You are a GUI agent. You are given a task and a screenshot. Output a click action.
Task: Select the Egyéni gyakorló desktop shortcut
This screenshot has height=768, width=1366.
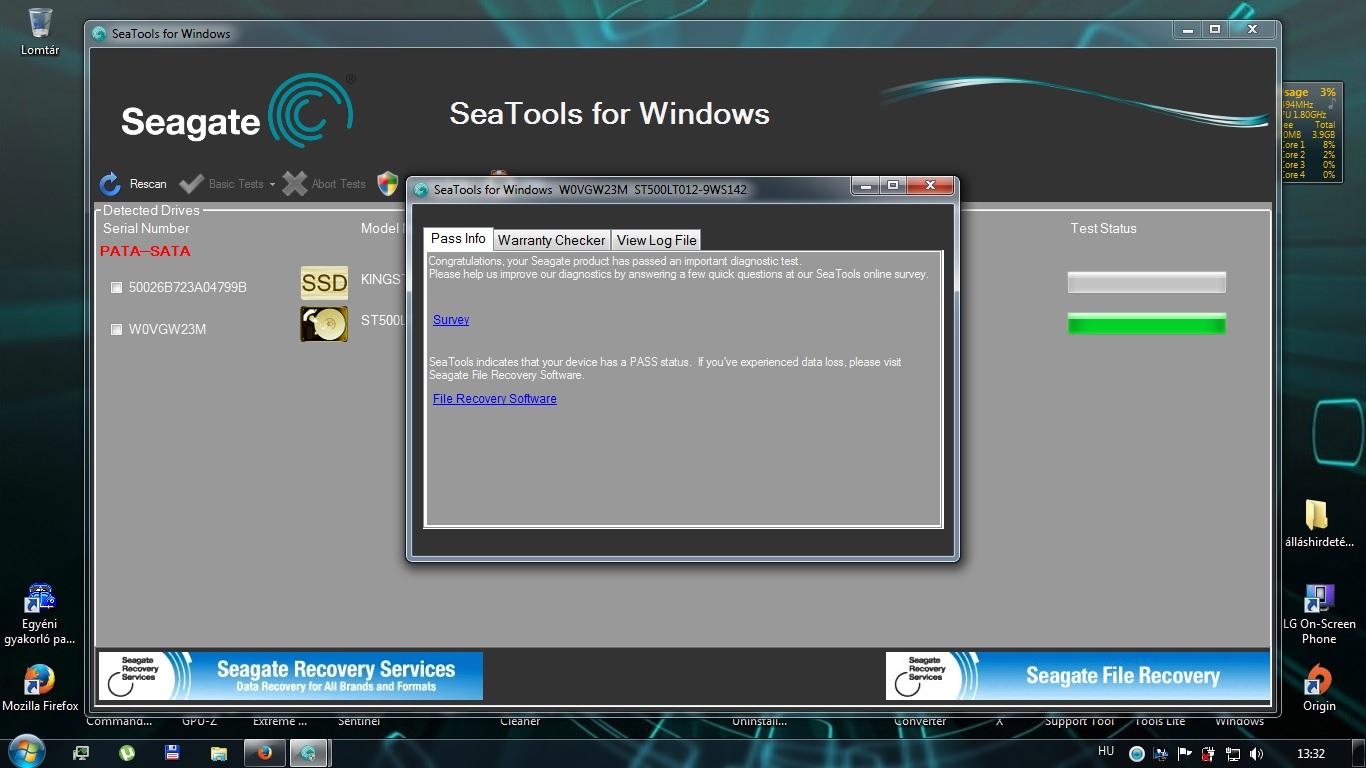39,615
